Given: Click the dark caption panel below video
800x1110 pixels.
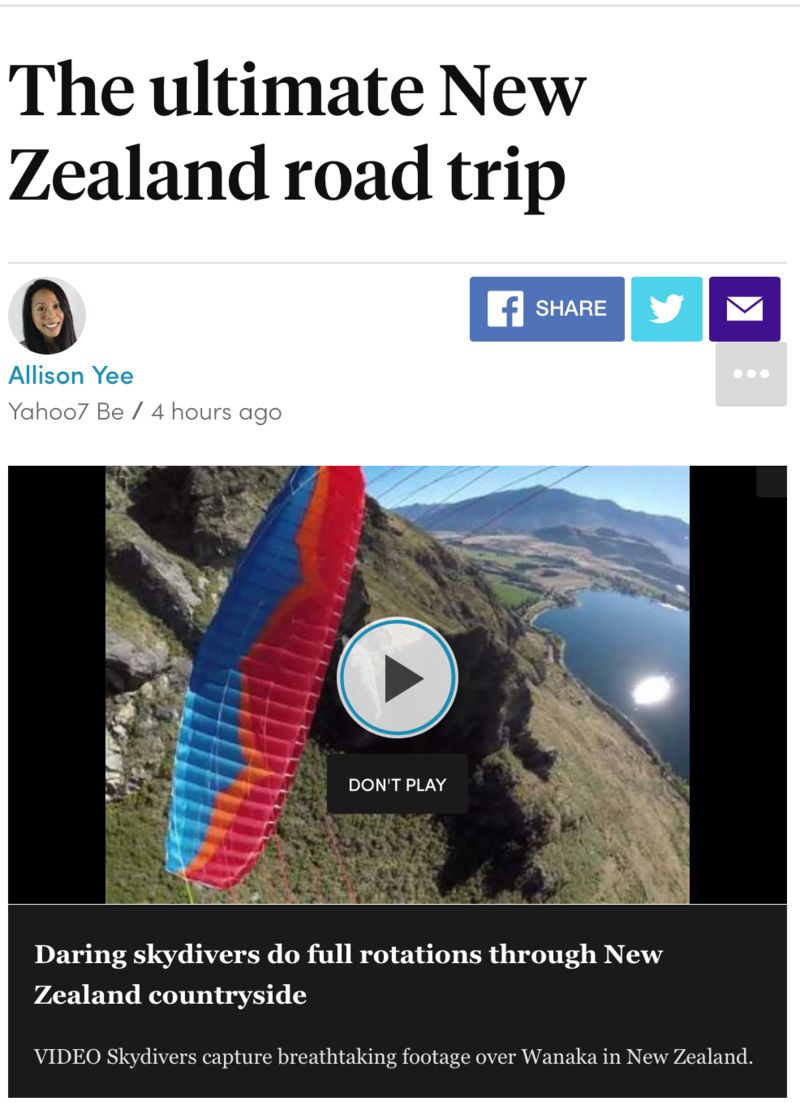Looking at the screenshot, I should point(397,1001).
